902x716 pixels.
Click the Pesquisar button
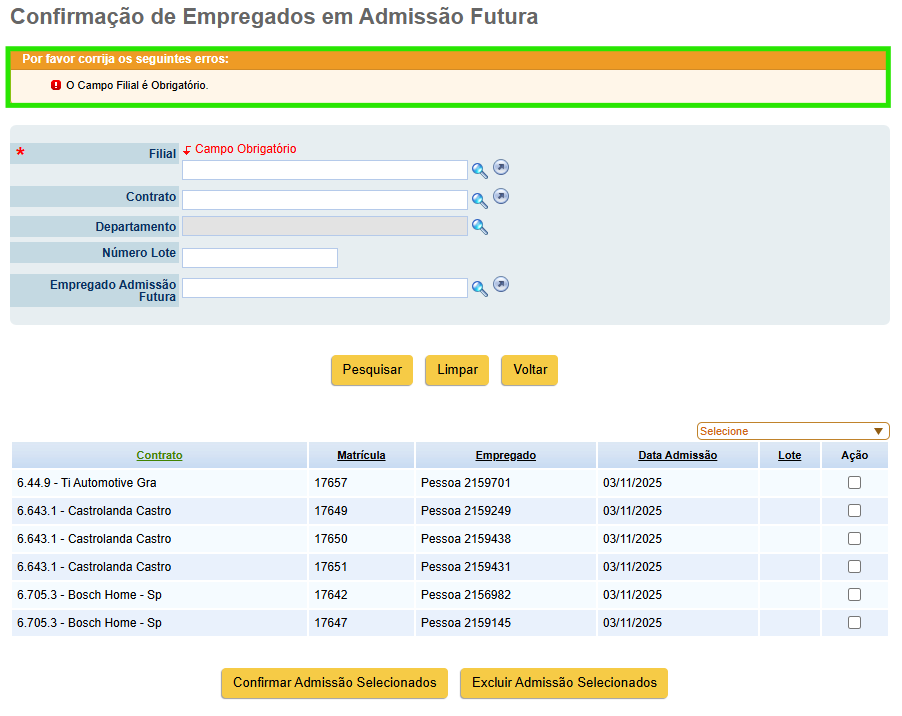click(372, 370)
